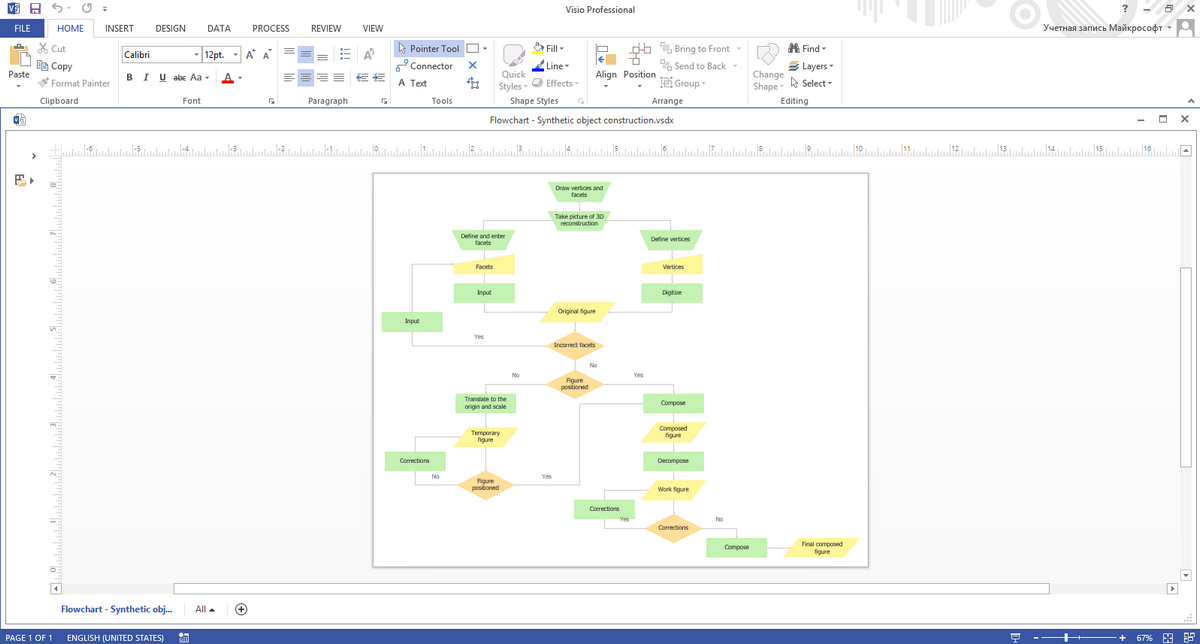Click the 67% zoom level
Screen dimensions: 1200x644
click(1145, 637)
